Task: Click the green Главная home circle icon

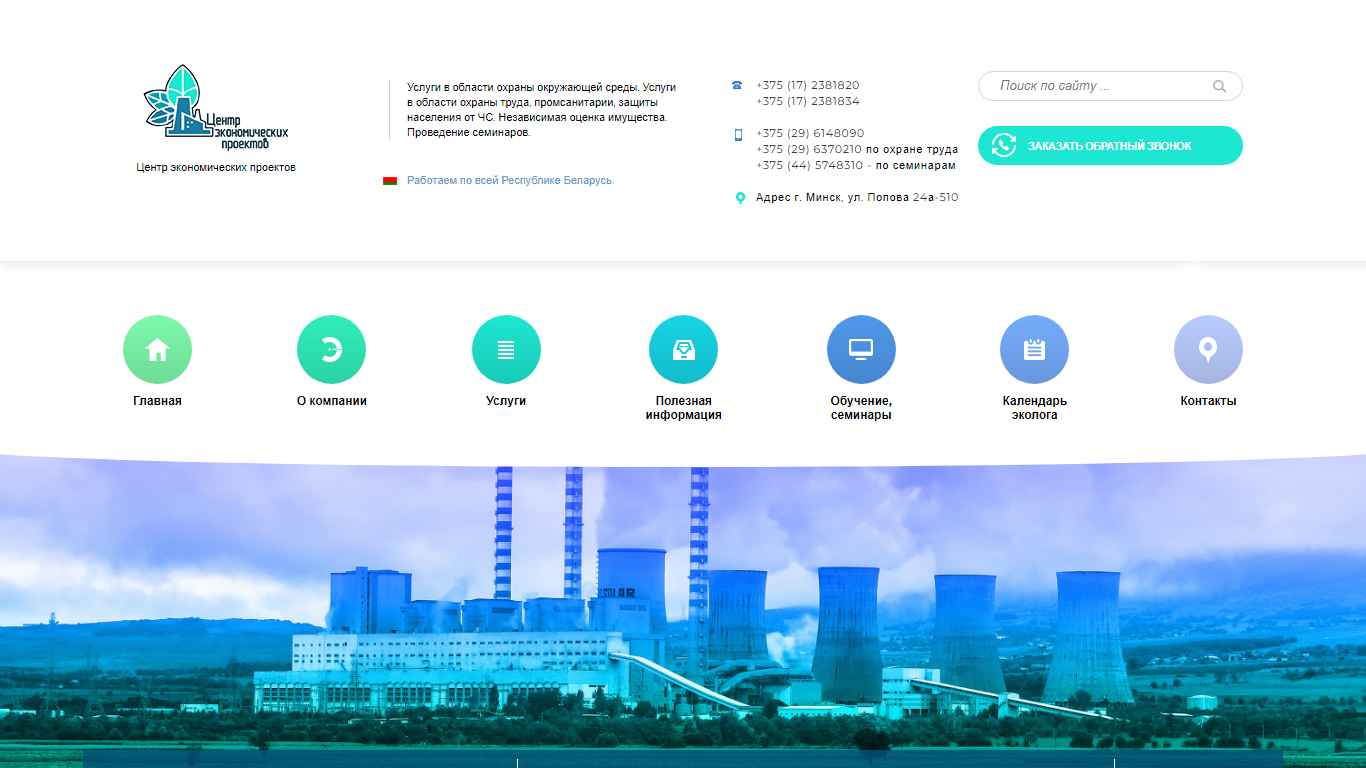Action: (x=157, y=349)
